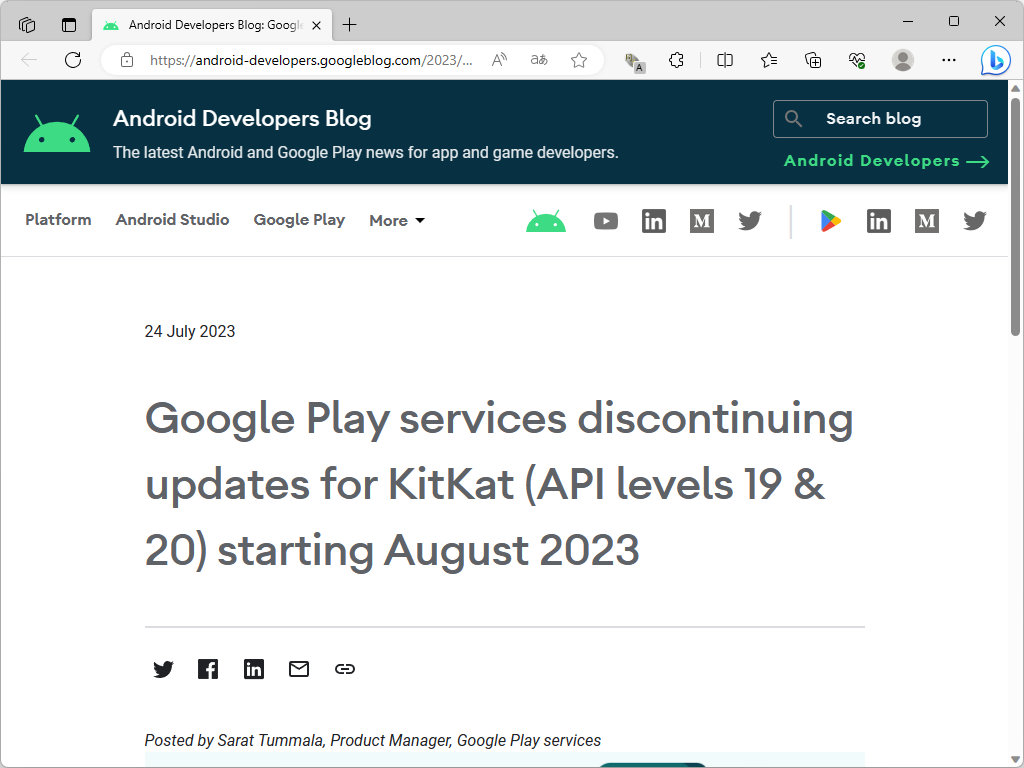Open the Google Play category
This screenshot has width=1024, height=768.
pyautogui.click(x=299, y=220)
